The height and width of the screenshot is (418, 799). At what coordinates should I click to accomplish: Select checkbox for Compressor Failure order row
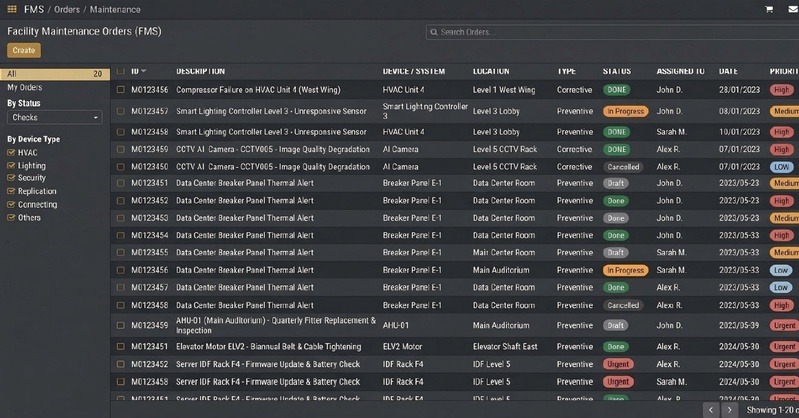pos(120,90)
